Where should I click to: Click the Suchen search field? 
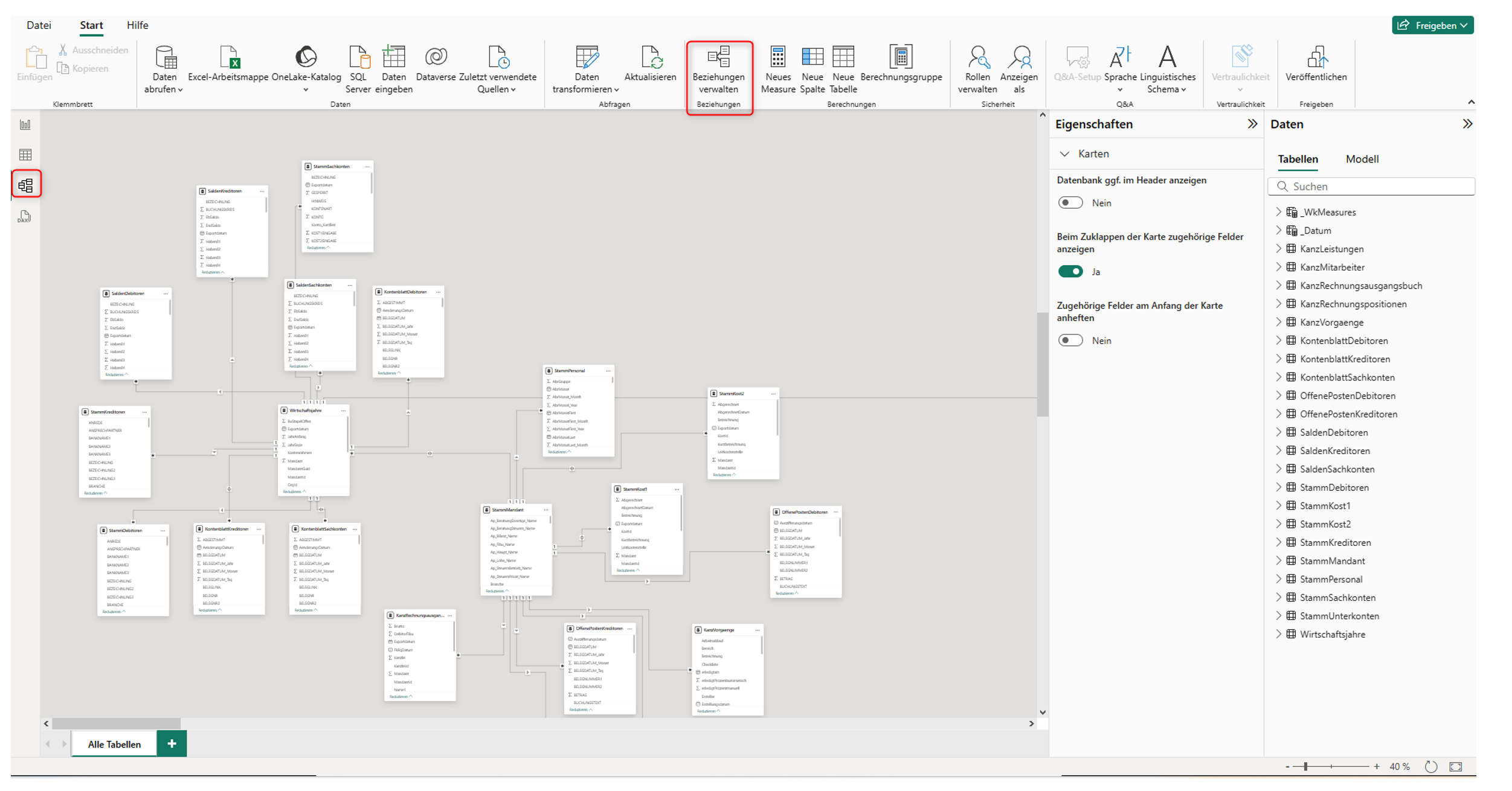pos(1371,187)
